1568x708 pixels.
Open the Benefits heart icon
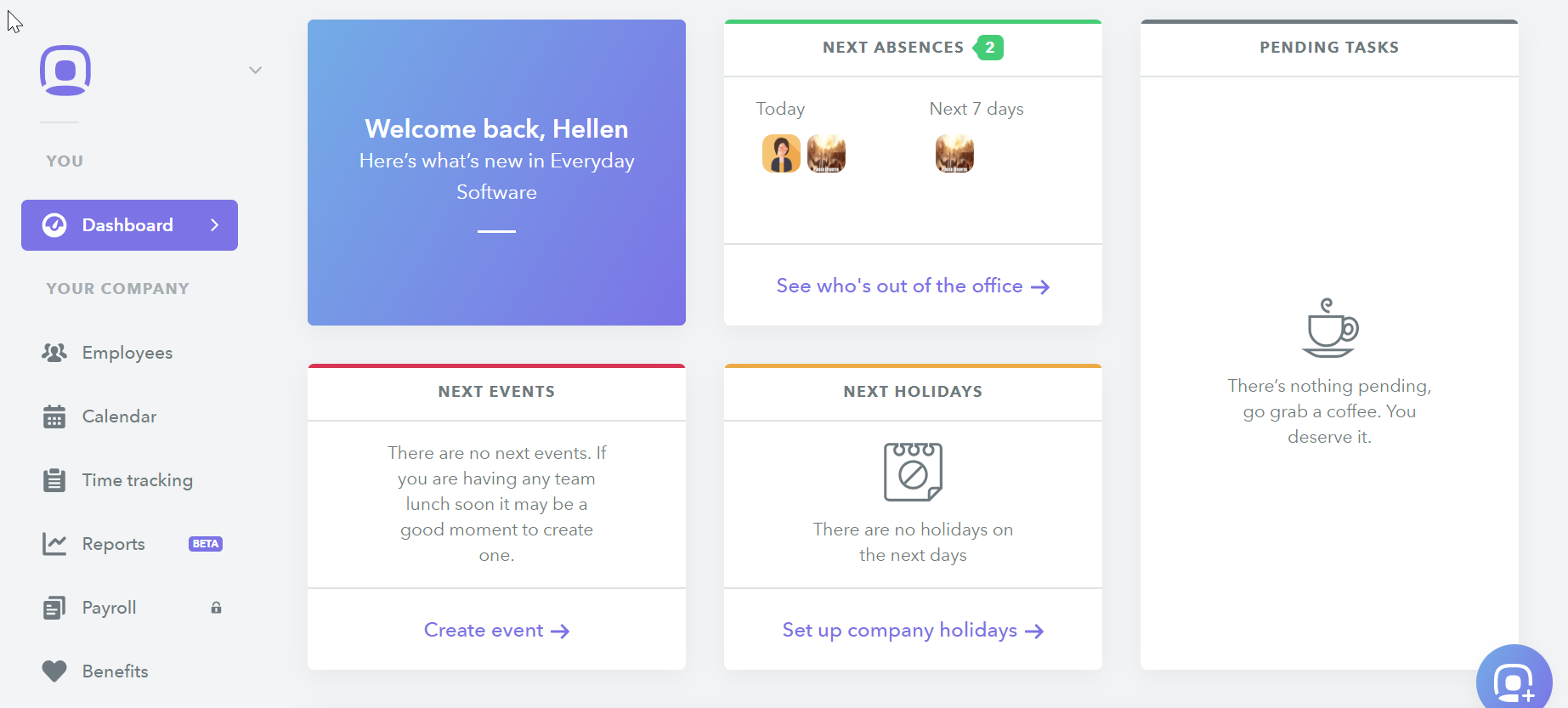coord(54,671)
